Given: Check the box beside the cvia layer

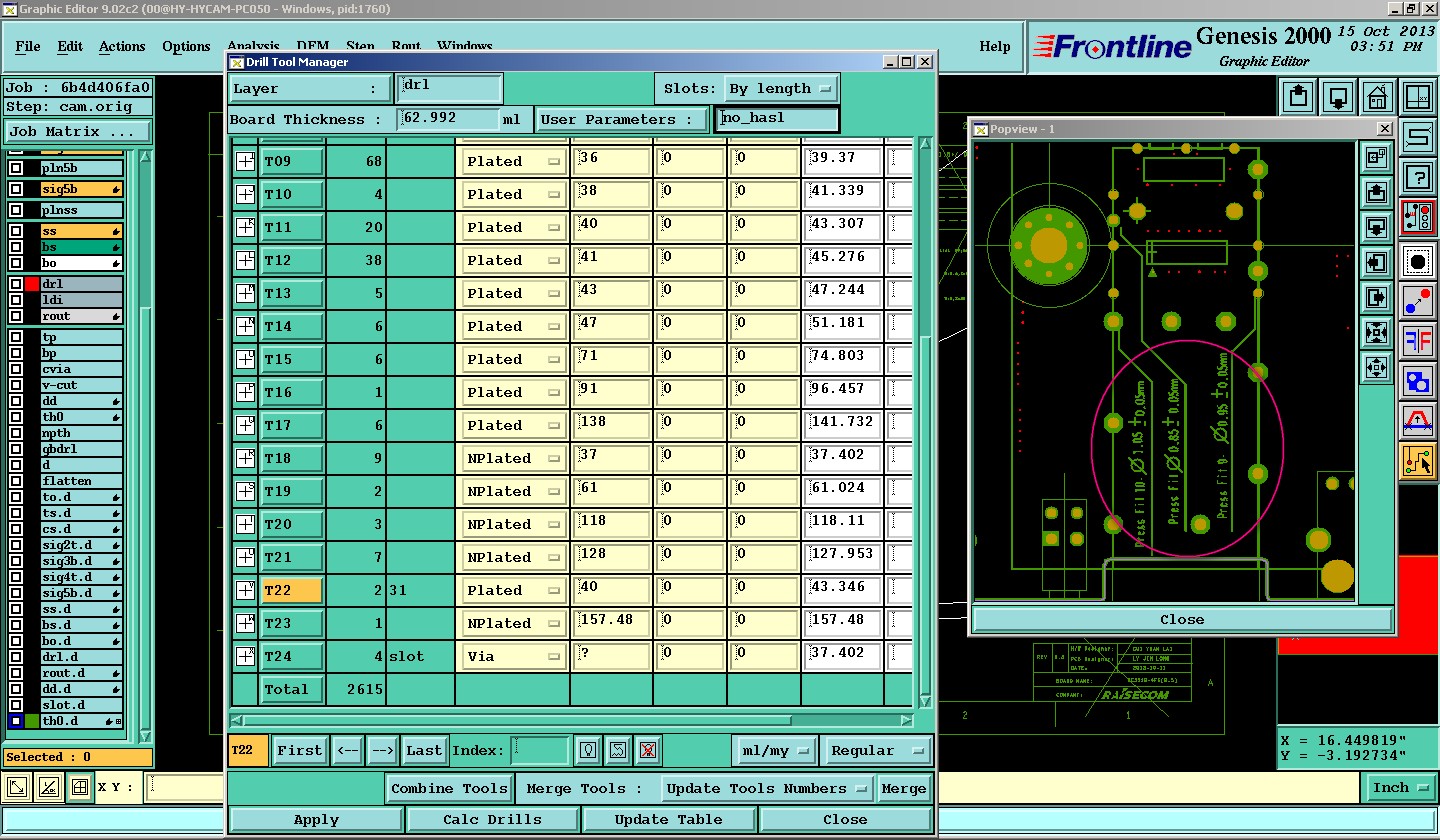Looking at the screenshot, I should [16, 369].
